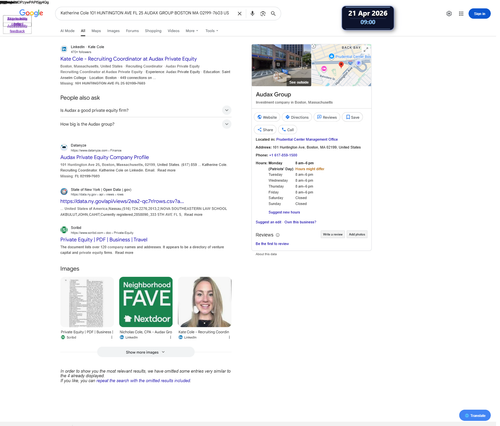The height and width of the screenshot is (426, 500).
Task: Click Own this business?
Action: tap(300, 222)
